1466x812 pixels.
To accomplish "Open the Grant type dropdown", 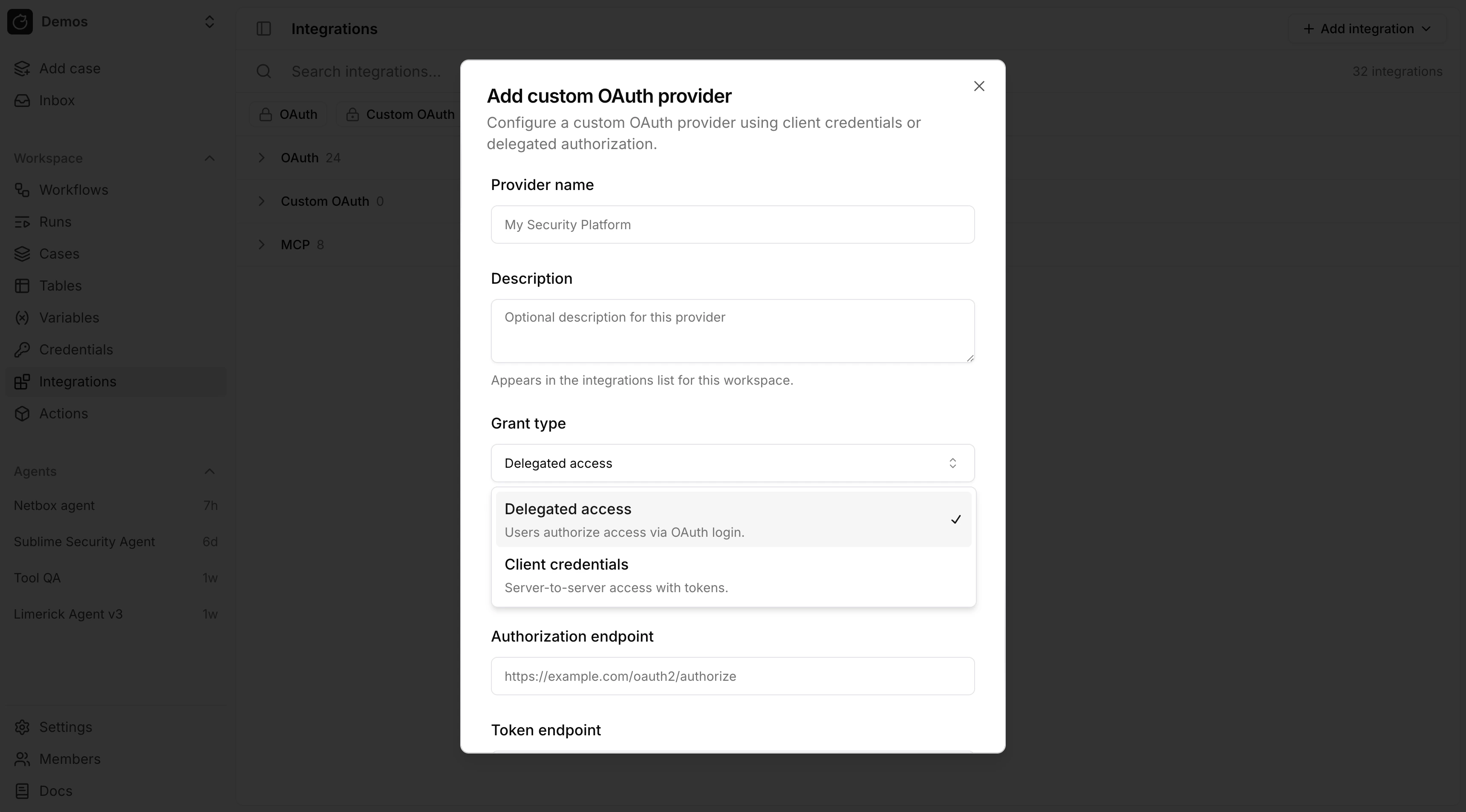I will [x=732, y=463].
